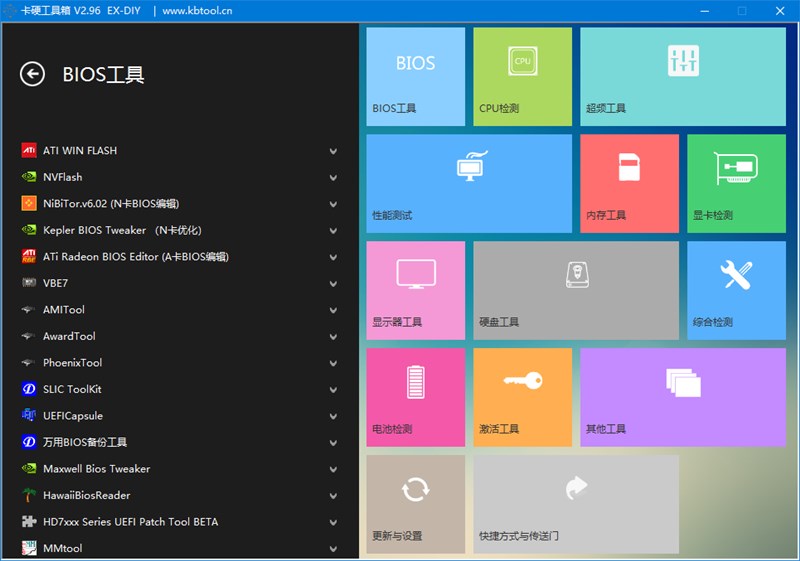The width and height of the screenshot is (800, 561).
Task: Click the HD7xxx puzzle piece icon
Action: click(29, 521)
